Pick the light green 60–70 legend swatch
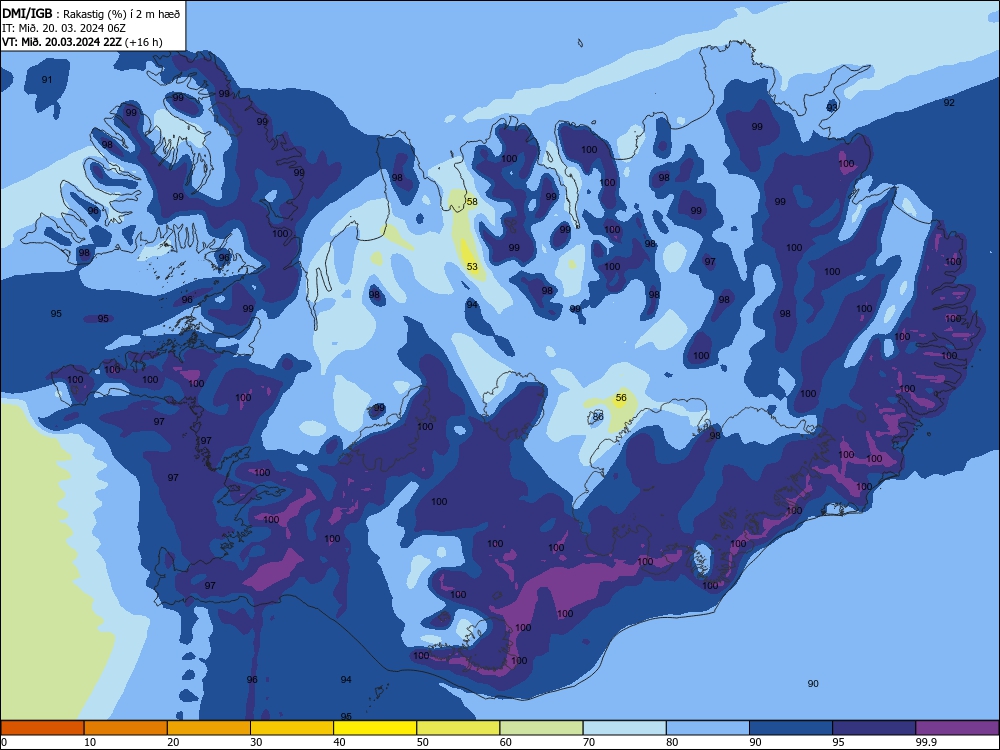The image size is (1000, 750). click(x=541, y=728)
